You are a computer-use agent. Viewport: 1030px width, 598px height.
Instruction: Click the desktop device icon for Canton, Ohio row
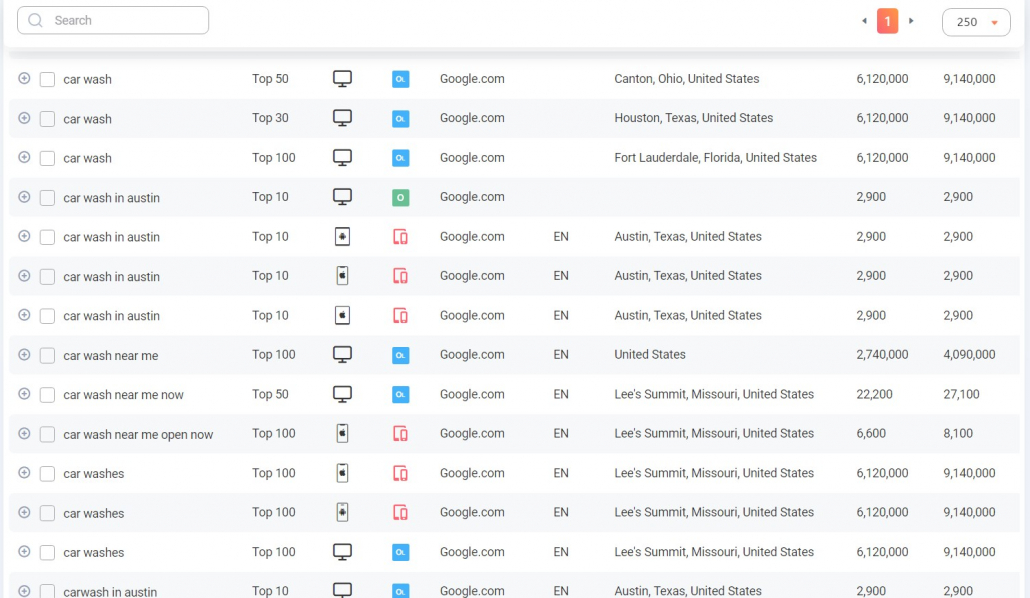[342, 79]
